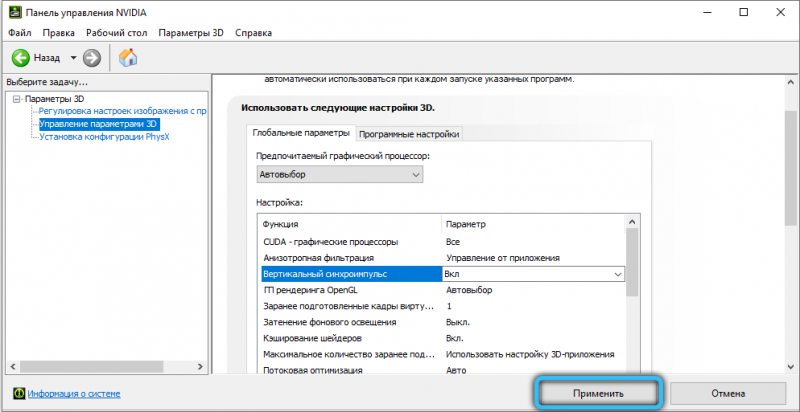Open the Справка menu

pyautogui.click(x=254, y=33)
